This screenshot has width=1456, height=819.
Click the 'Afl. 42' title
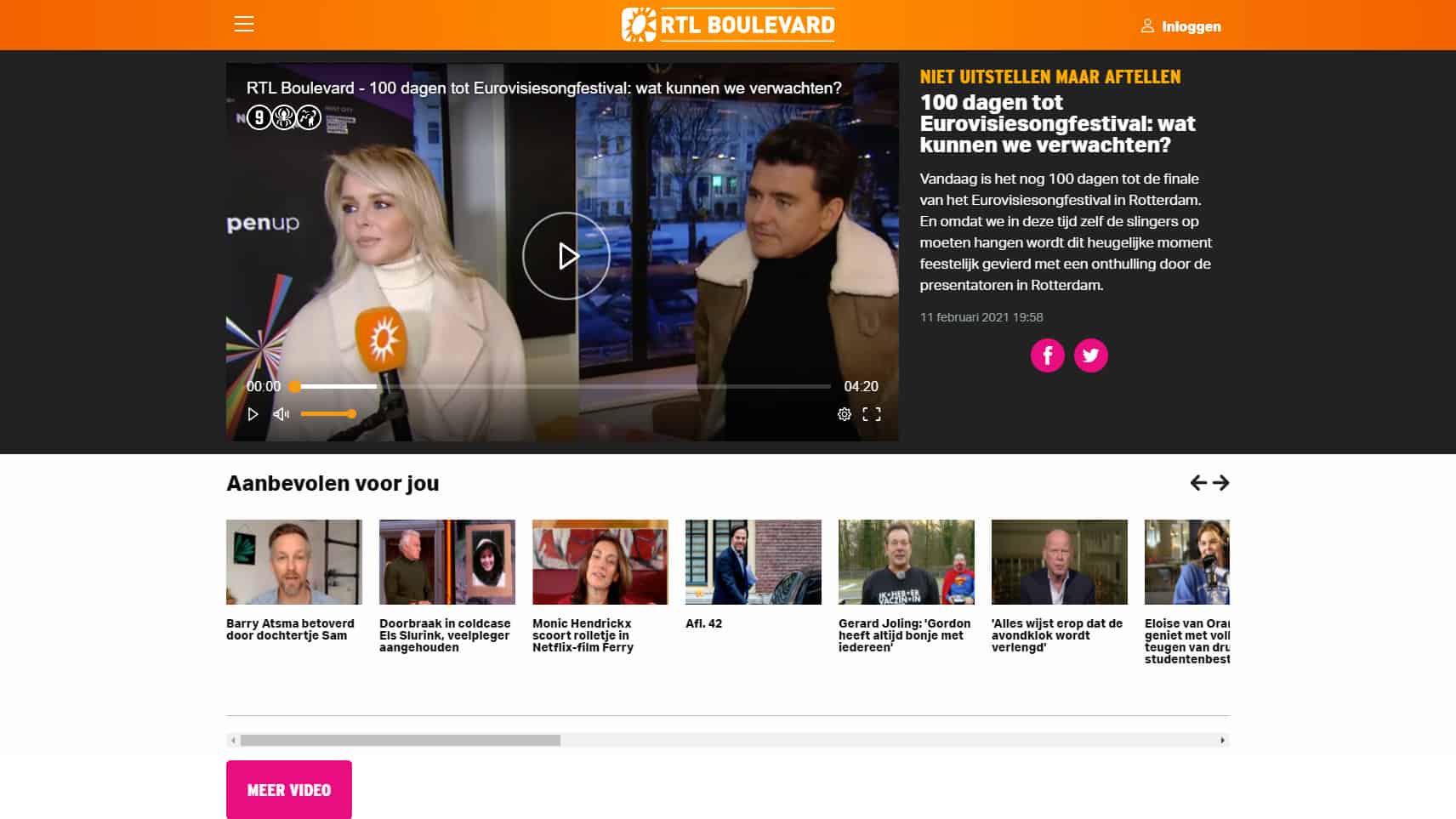click(703, 623)
